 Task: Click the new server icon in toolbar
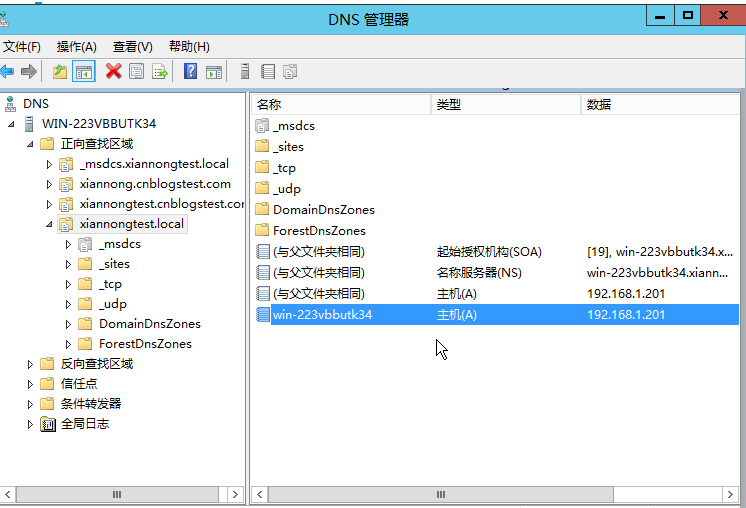tap(245, 71)
